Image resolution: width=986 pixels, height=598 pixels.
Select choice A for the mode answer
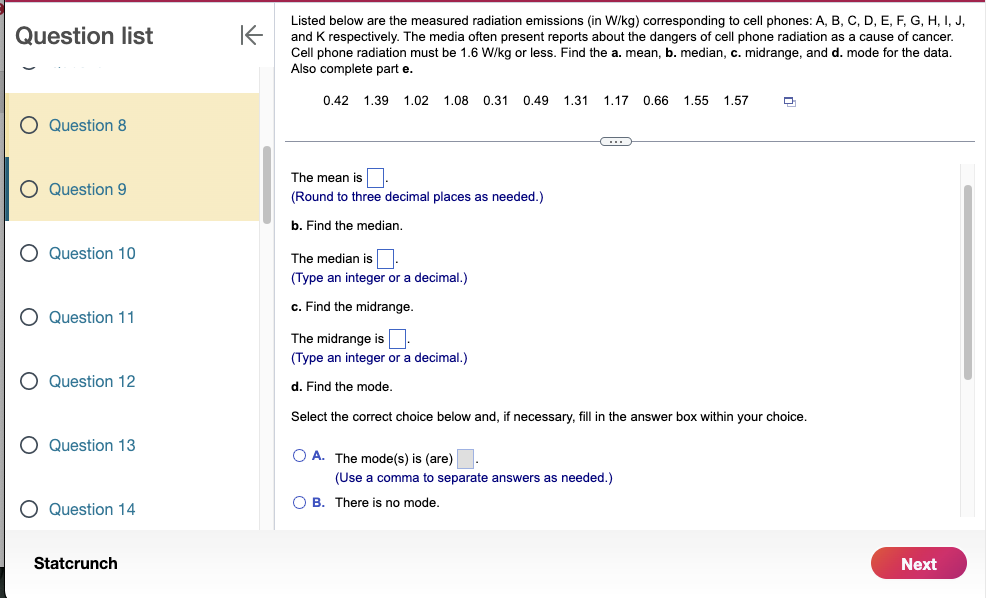point(301,455)
